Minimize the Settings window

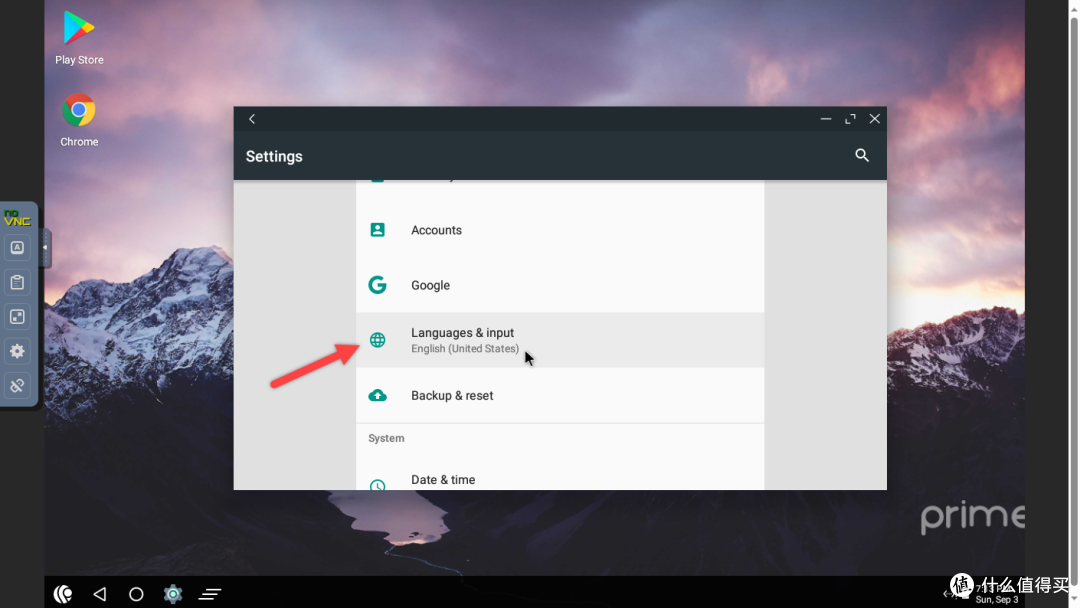tap(826, 119)
